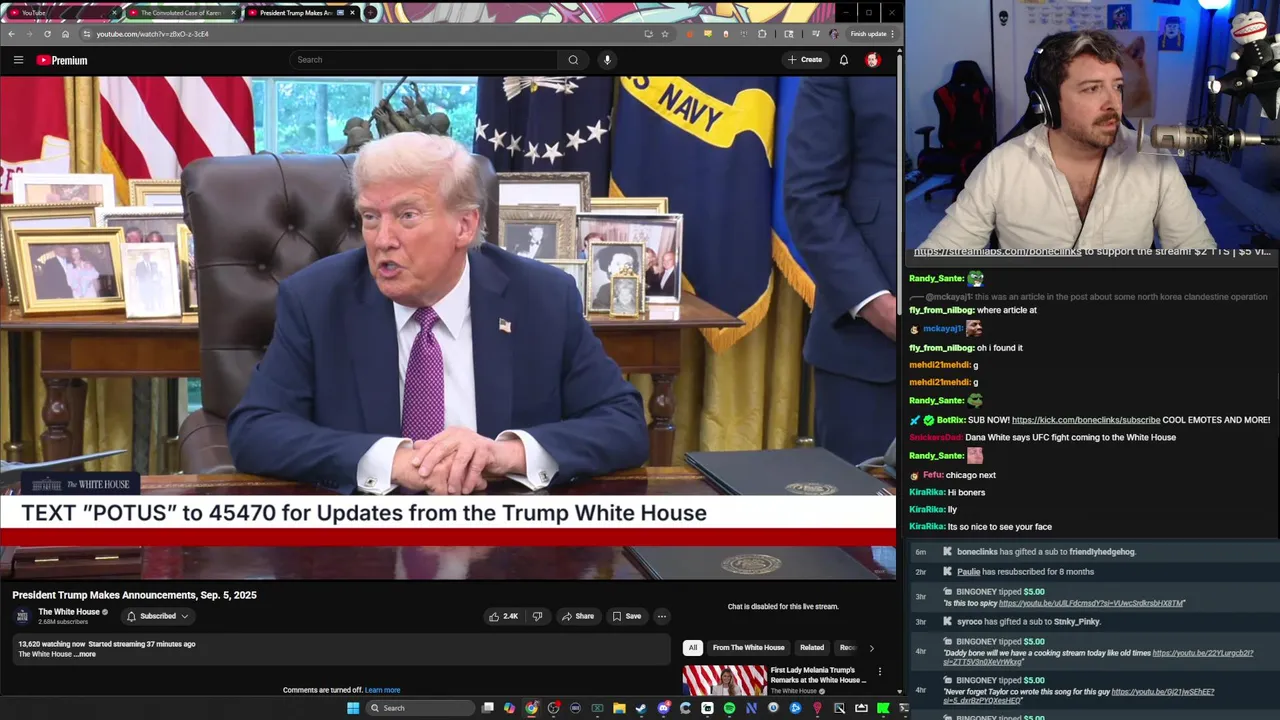Image resolution: width=1280 pixels, height=720 pixels.
Task: Open Windows Start menu
Action: click(353, 708)
